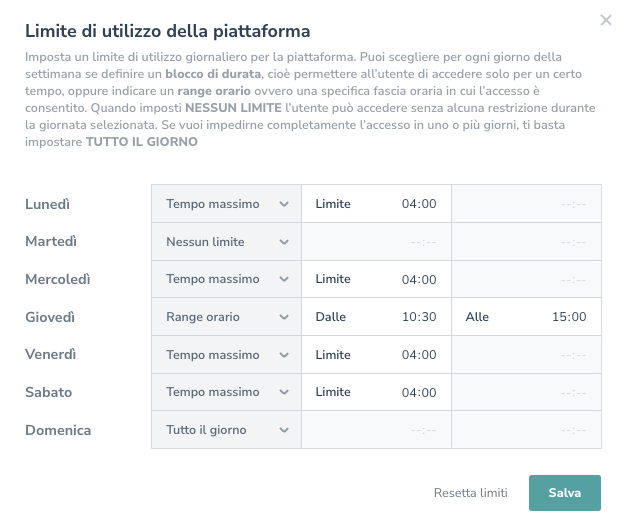Open Martedì limit type dropdown
This screenshot has width=623, height=527.
(226, 242)
